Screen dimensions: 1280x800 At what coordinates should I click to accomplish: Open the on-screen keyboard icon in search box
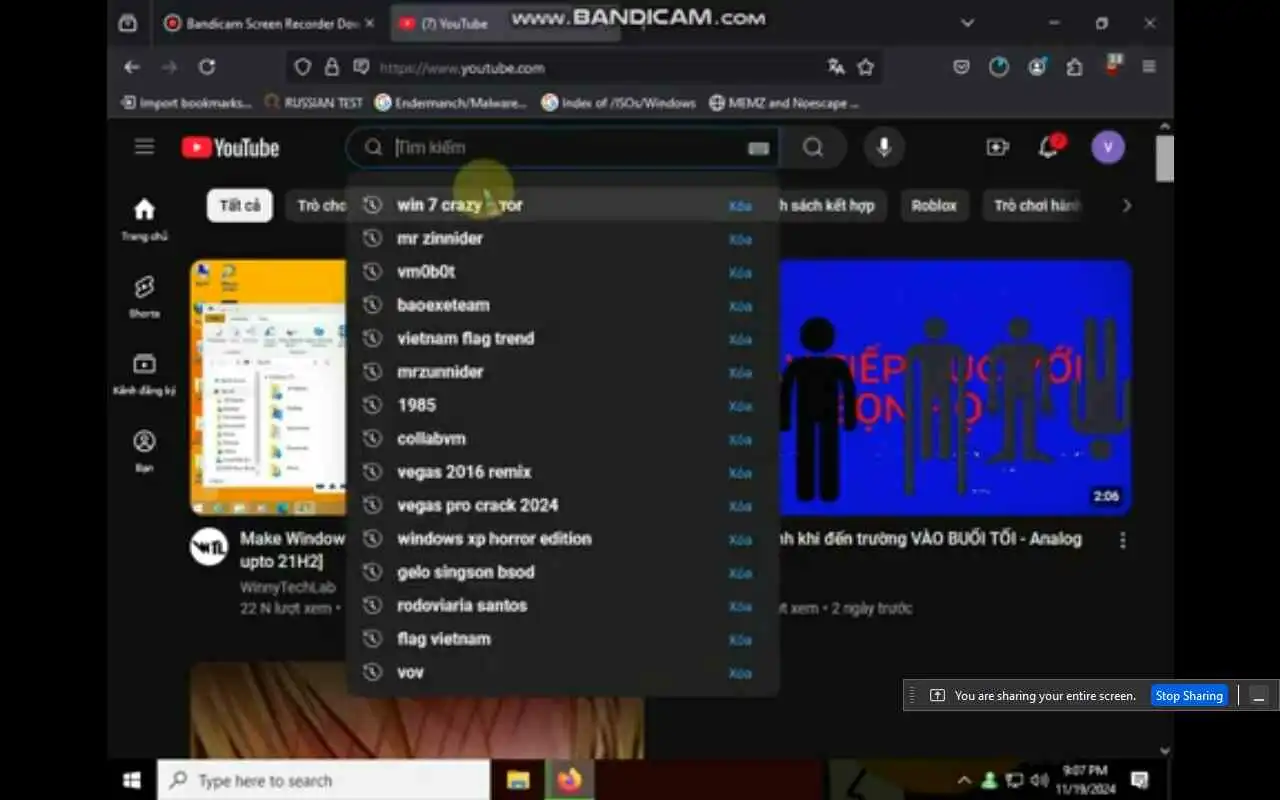(x=759, y=148)
